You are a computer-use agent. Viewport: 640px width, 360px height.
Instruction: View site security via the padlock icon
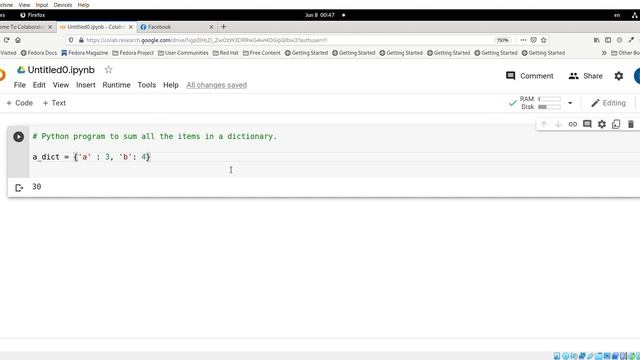click(81, 40)
